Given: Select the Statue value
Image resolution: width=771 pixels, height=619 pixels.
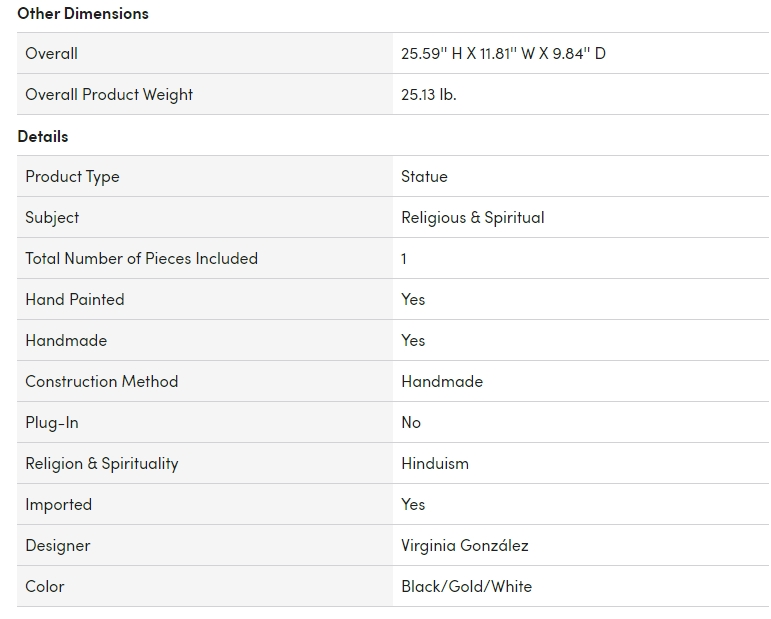Looking at the screenshot, I should click(x=424, y=176).
